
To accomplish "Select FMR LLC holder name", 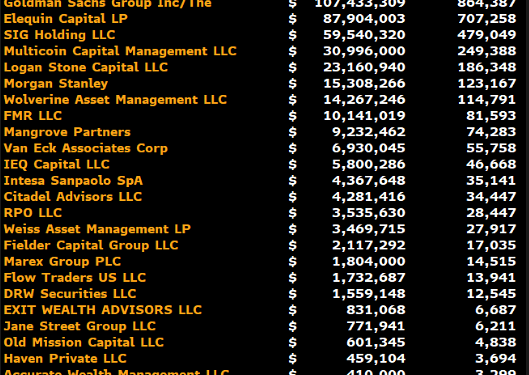I will (33, 116).
